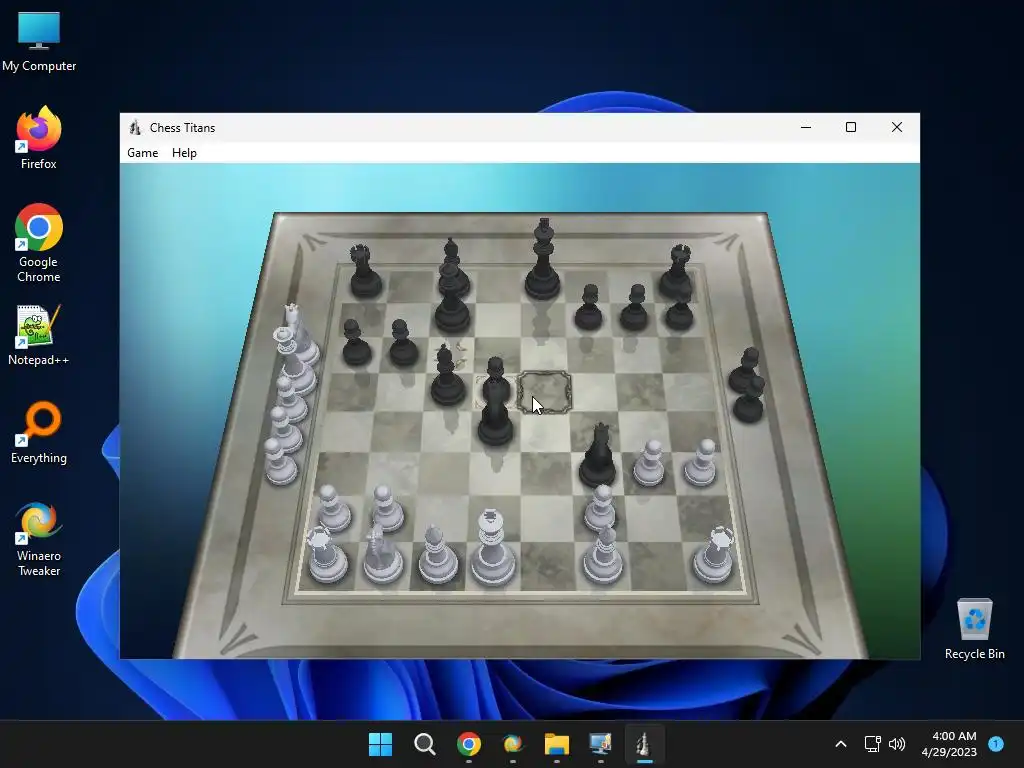1024x768 pixels.
Task: Select the white pawn on g3
Action: [649, 464]
